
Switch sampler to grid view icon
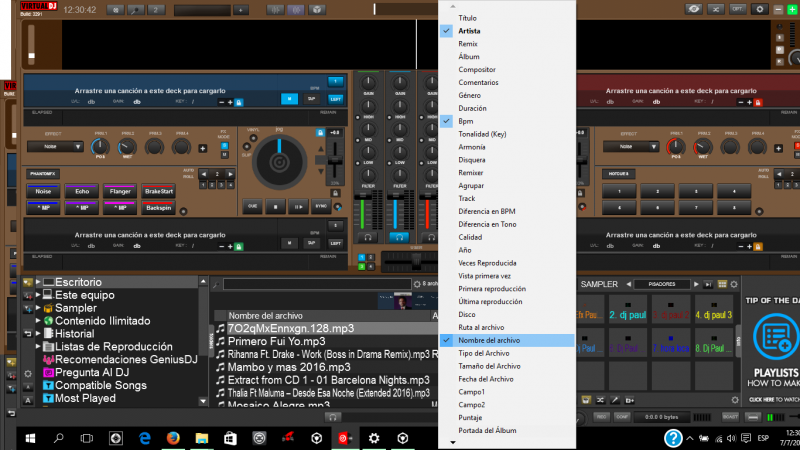click(x=722, y=284)
